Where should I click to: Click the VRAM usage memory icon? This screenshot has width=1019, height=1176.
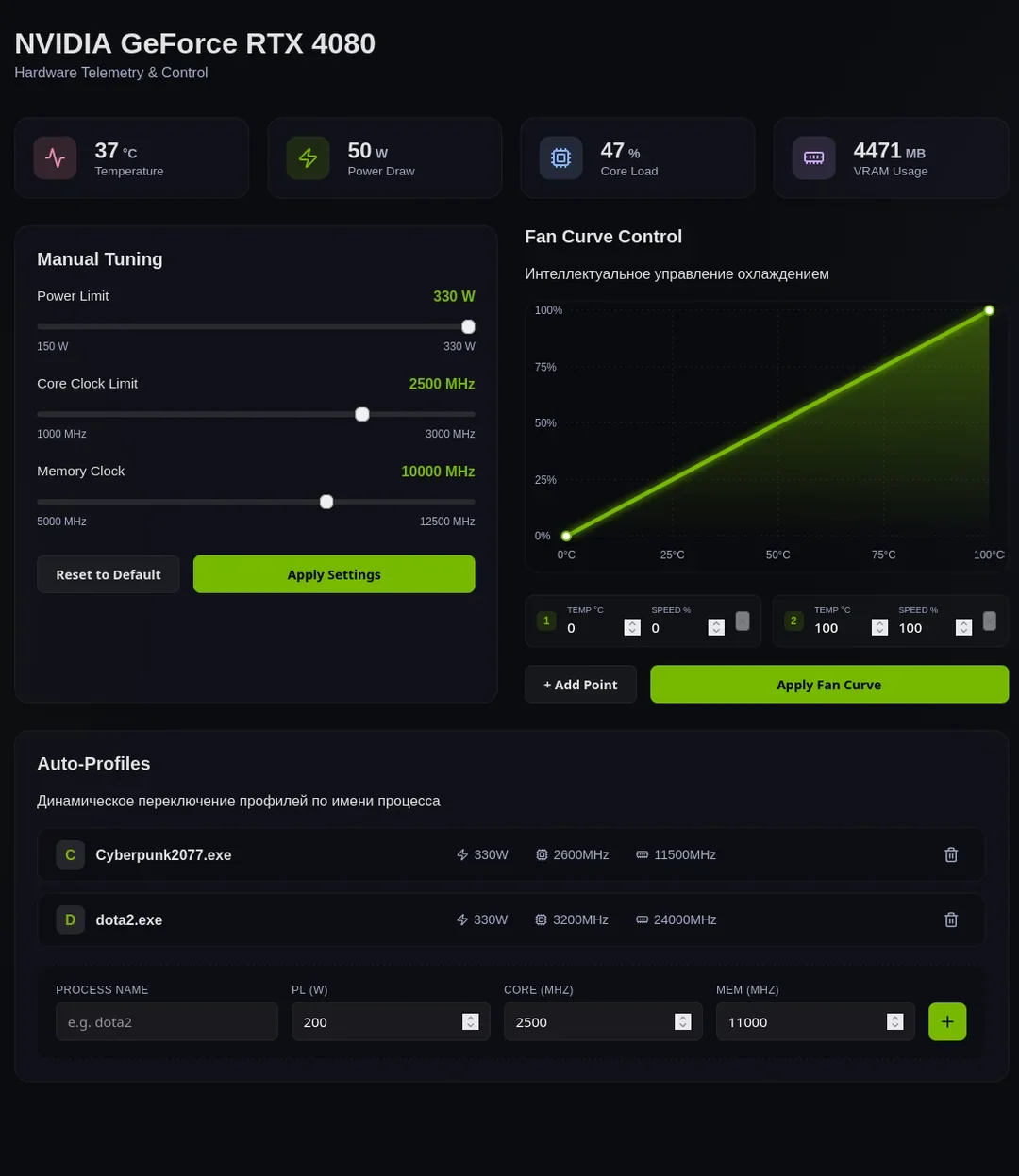pyautogui.click(x=813, y=157)
